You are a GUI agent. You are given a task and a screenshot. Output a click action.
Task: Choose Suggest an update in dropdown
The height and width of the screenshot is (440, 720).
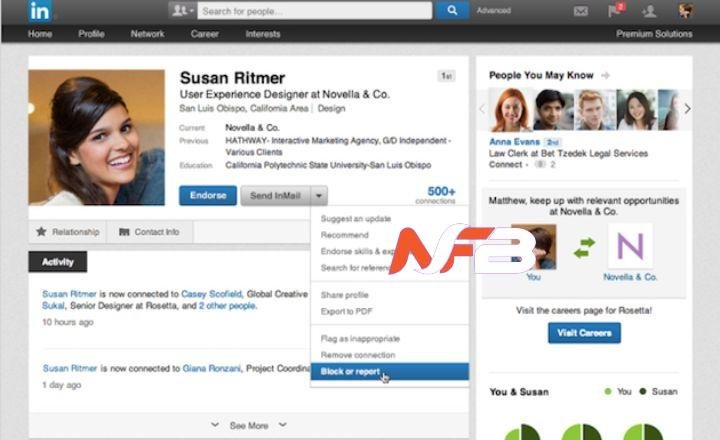(356, 219)
